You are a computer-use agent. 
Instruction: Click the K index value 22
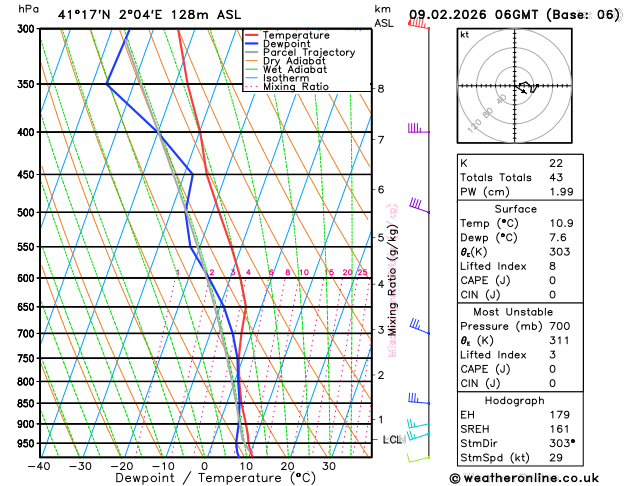point(556,163)
